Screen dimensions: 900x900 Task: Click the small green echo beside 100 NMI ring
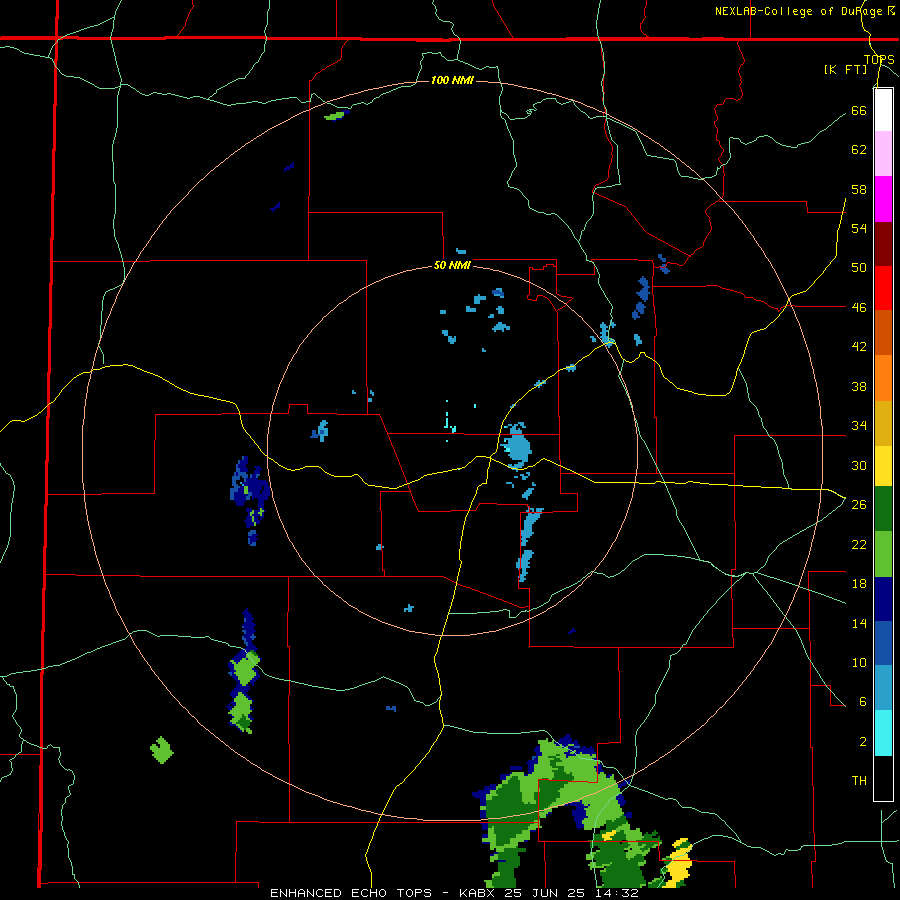tap(335, 115)
